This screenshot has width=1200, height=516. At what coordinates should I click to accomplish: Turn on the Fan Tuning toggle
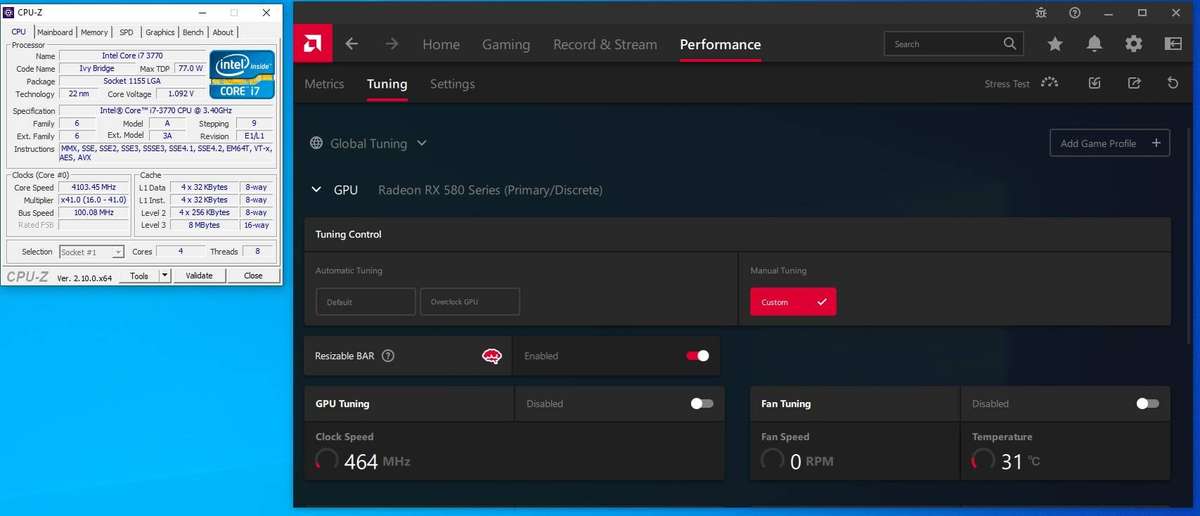pyautogui.click(x=1147, y=404)
